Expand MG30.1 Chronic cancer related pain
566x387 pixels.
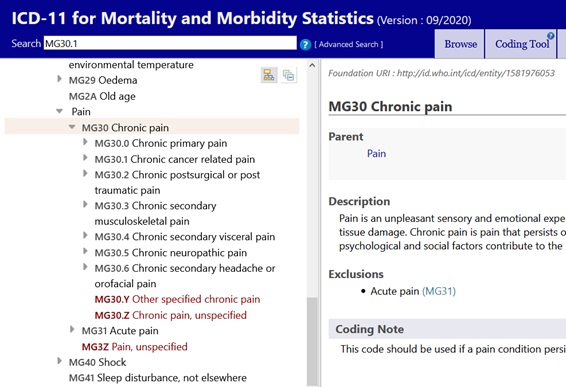[85, 157]
